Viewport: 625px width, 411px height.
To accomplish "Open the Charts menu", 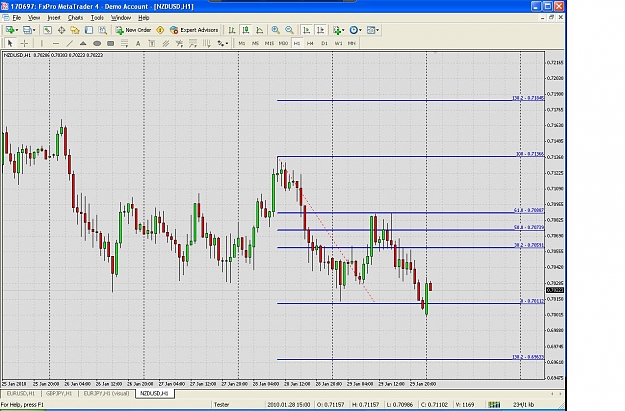I will point(75,18).
